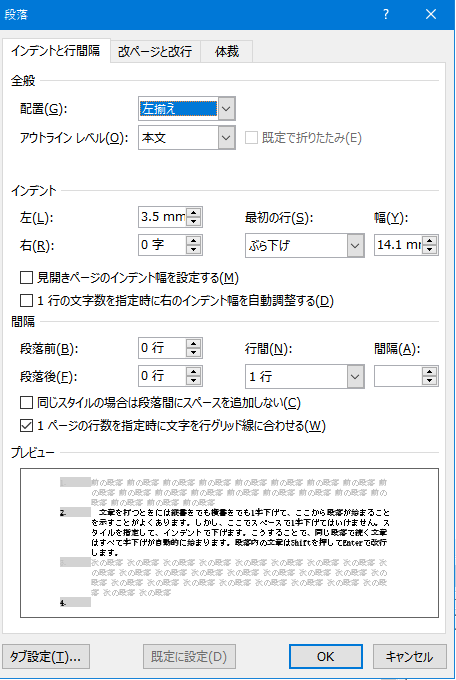This screenshot has width=456, height=680.
Task: Increase 幅 hanging width with up arrow
Action: [x=430, y=240]
